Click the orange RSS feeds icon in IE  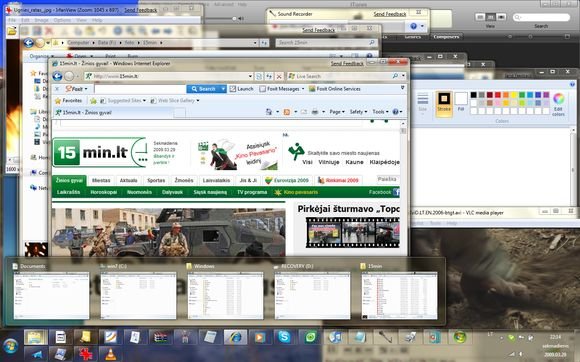click(287, 112)
